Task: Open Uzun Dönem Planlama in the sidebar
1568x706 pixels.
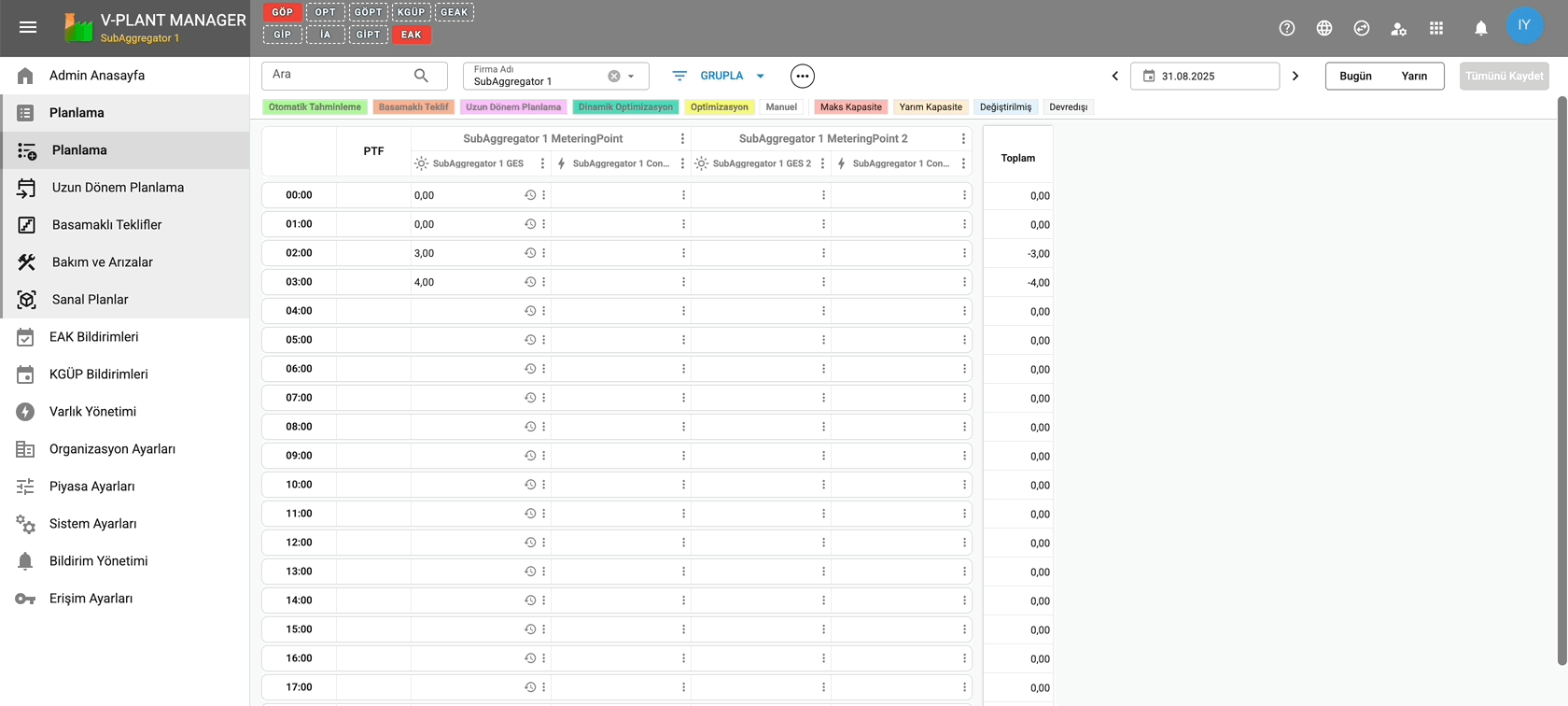Action: tap(118, 187)
